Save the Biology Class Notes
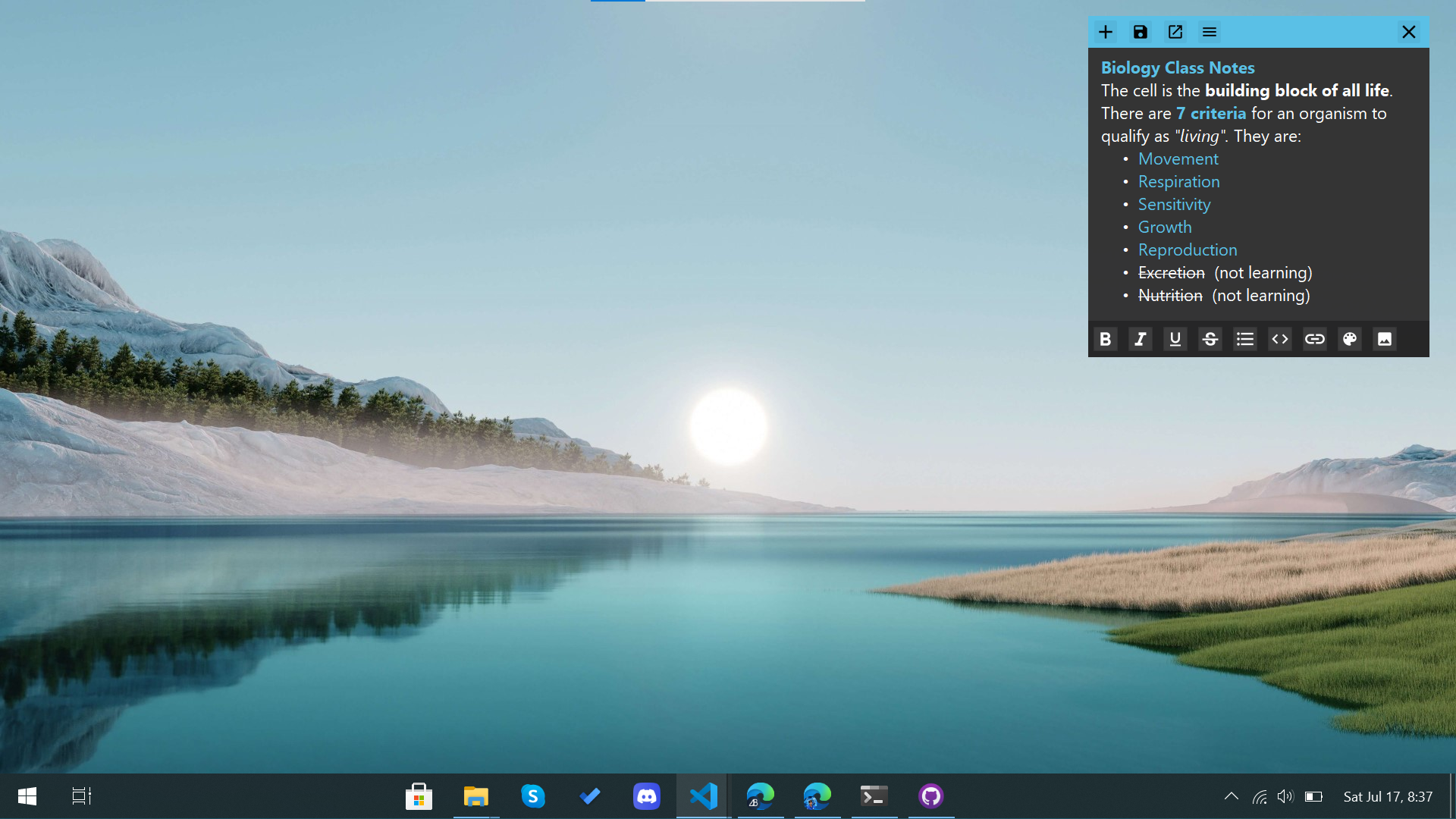This screenshot has height=819, width=1456. (1141, 32)
